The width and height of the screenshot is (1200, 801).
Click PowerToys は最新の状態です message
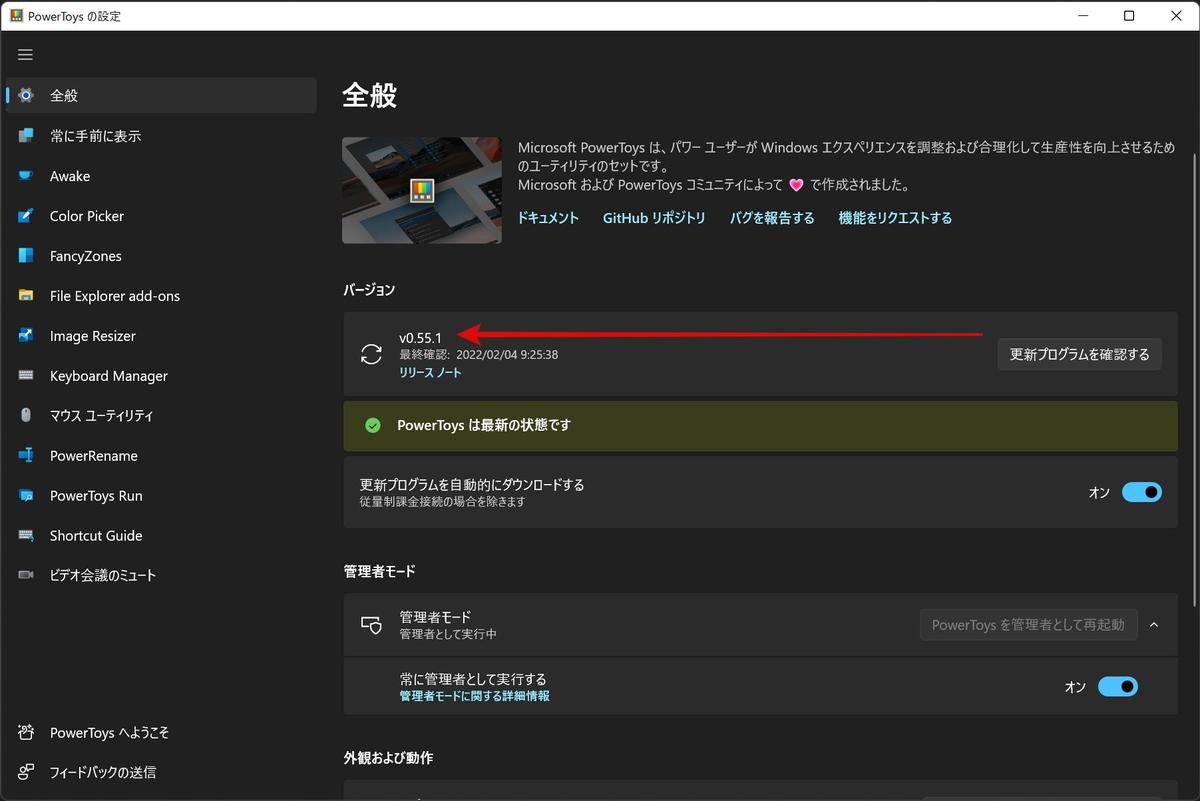(x=484, y=425)
